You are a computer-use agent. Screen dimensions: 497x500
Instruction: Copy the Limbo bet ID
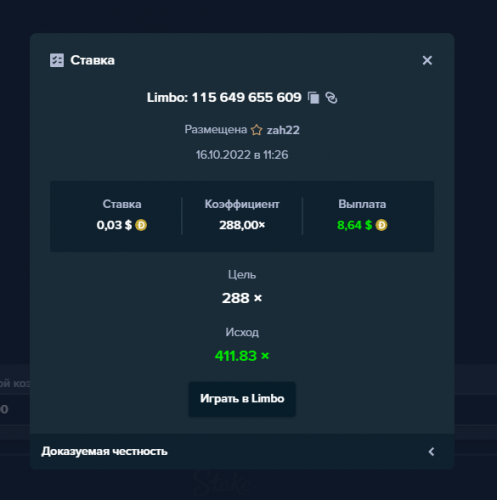pyautogui.click(x=313, y=98)
